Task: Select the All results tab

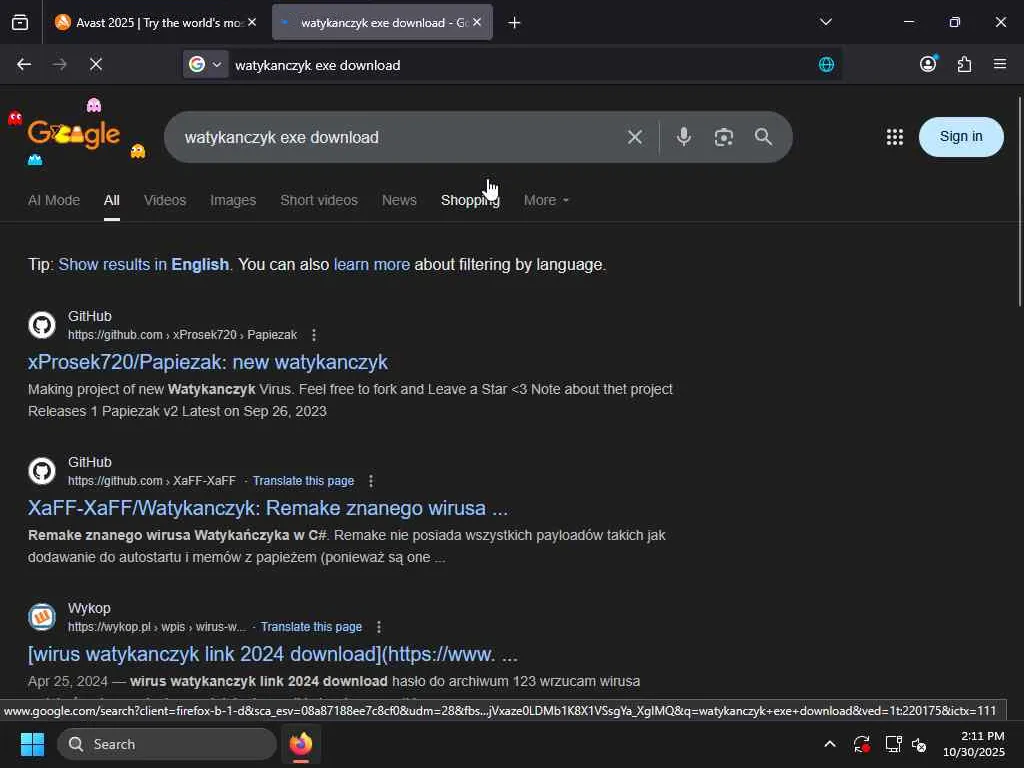Action: (112, 200)
